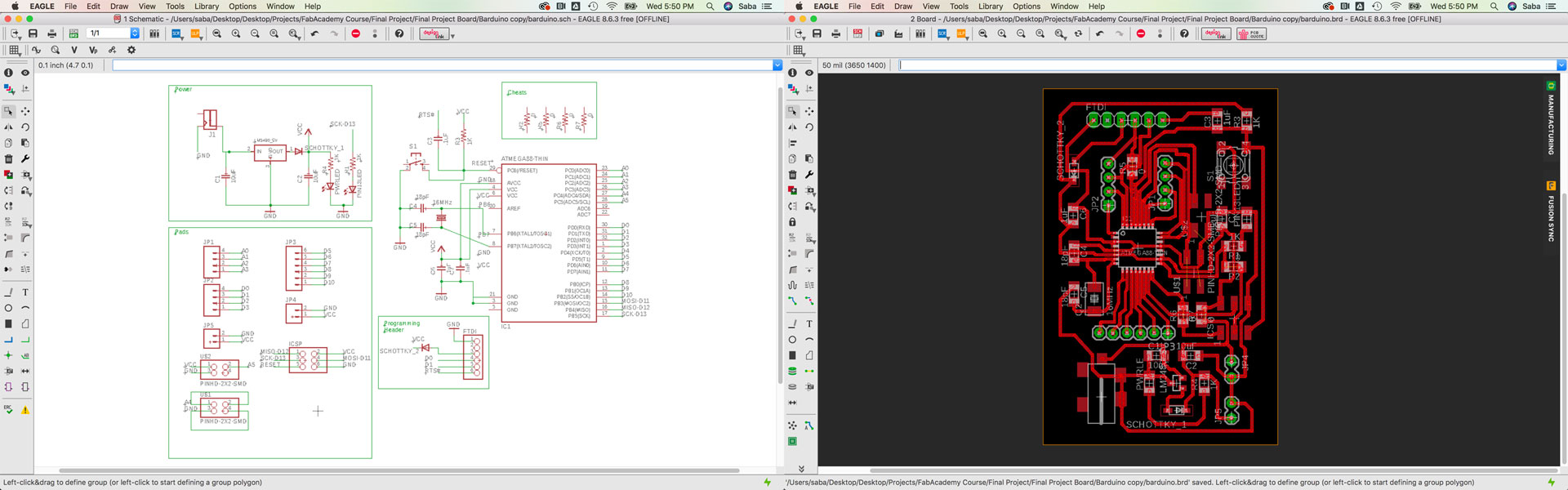This screenshot has height=490, width=1568.
Task: Print the schematic with the printer icon
Action: tap(51, 33)
